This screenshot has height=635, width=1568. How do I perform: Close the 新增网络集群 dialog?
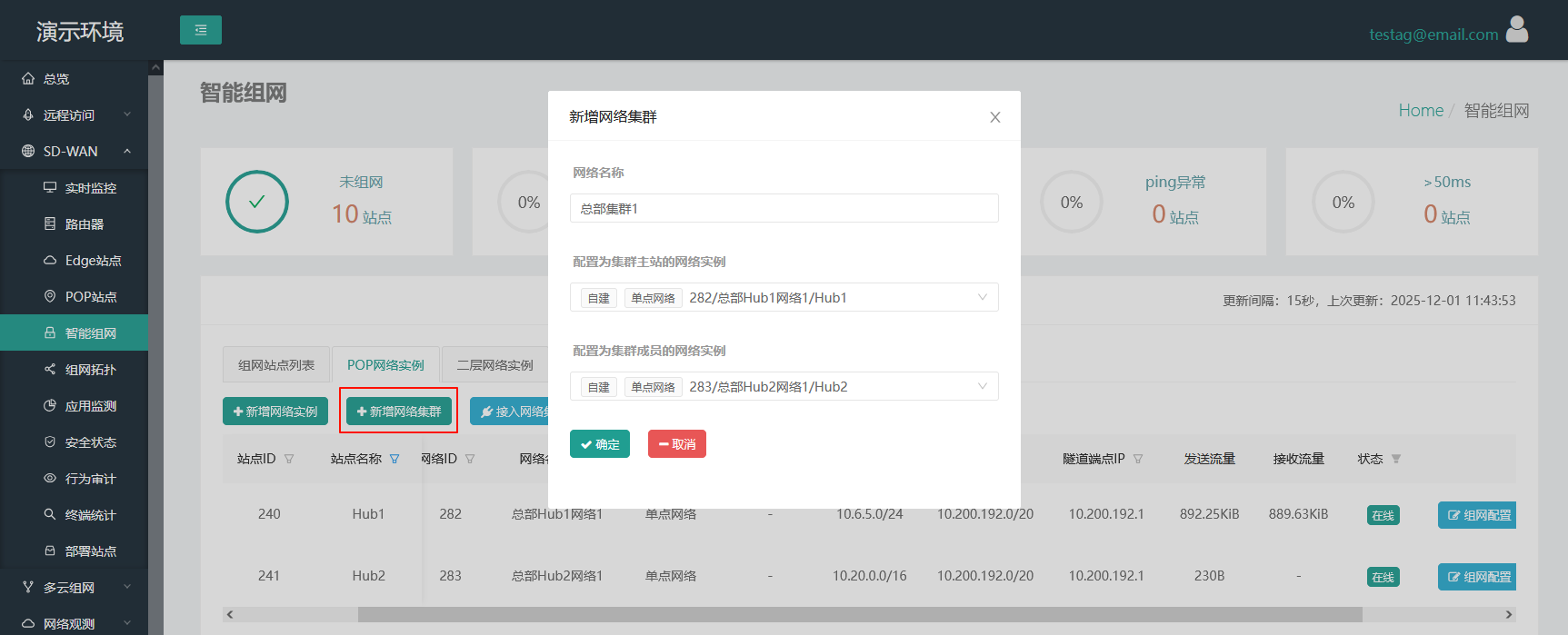995,117
